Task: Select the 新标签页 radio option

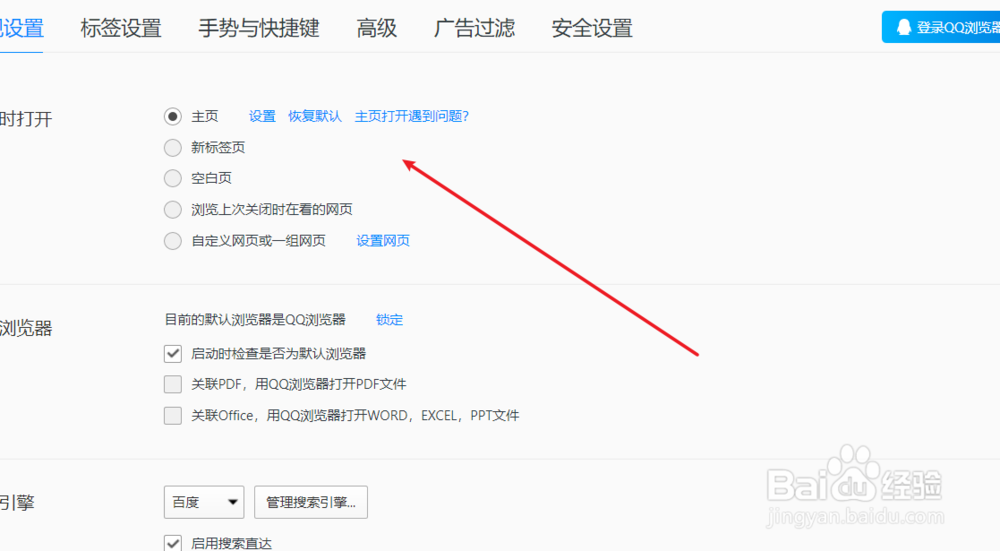Action: [x=173, y=147]
